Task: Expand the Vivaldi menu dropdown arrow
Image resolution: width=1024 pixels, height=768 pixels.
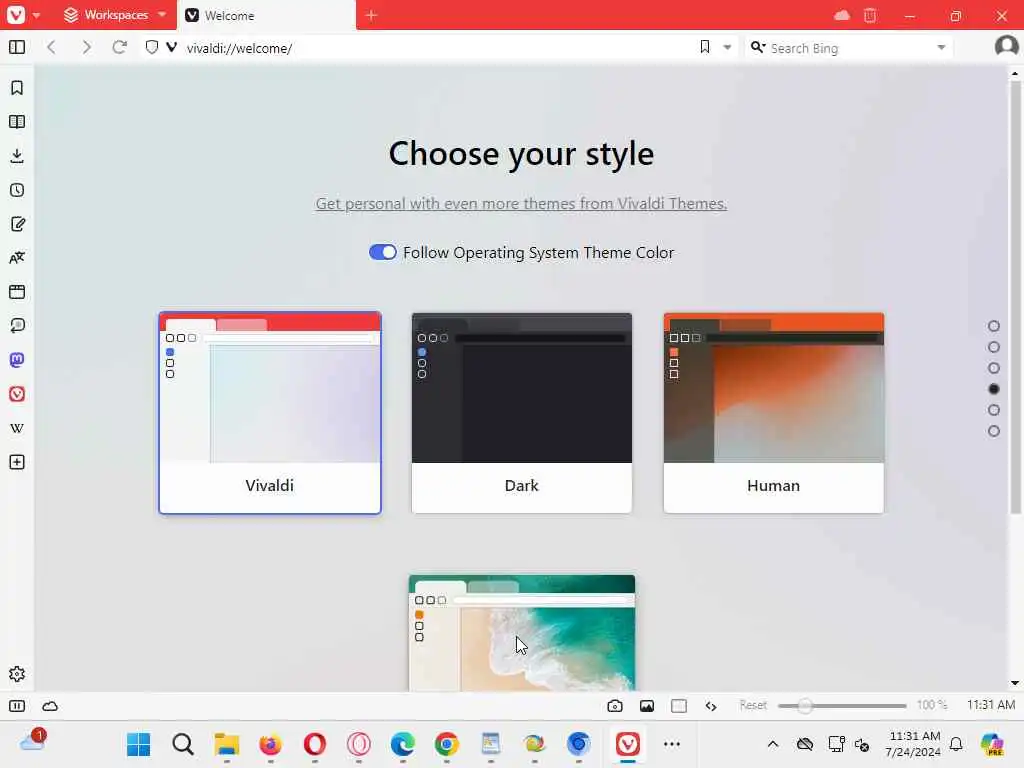Action: click(x=37, y=15)
